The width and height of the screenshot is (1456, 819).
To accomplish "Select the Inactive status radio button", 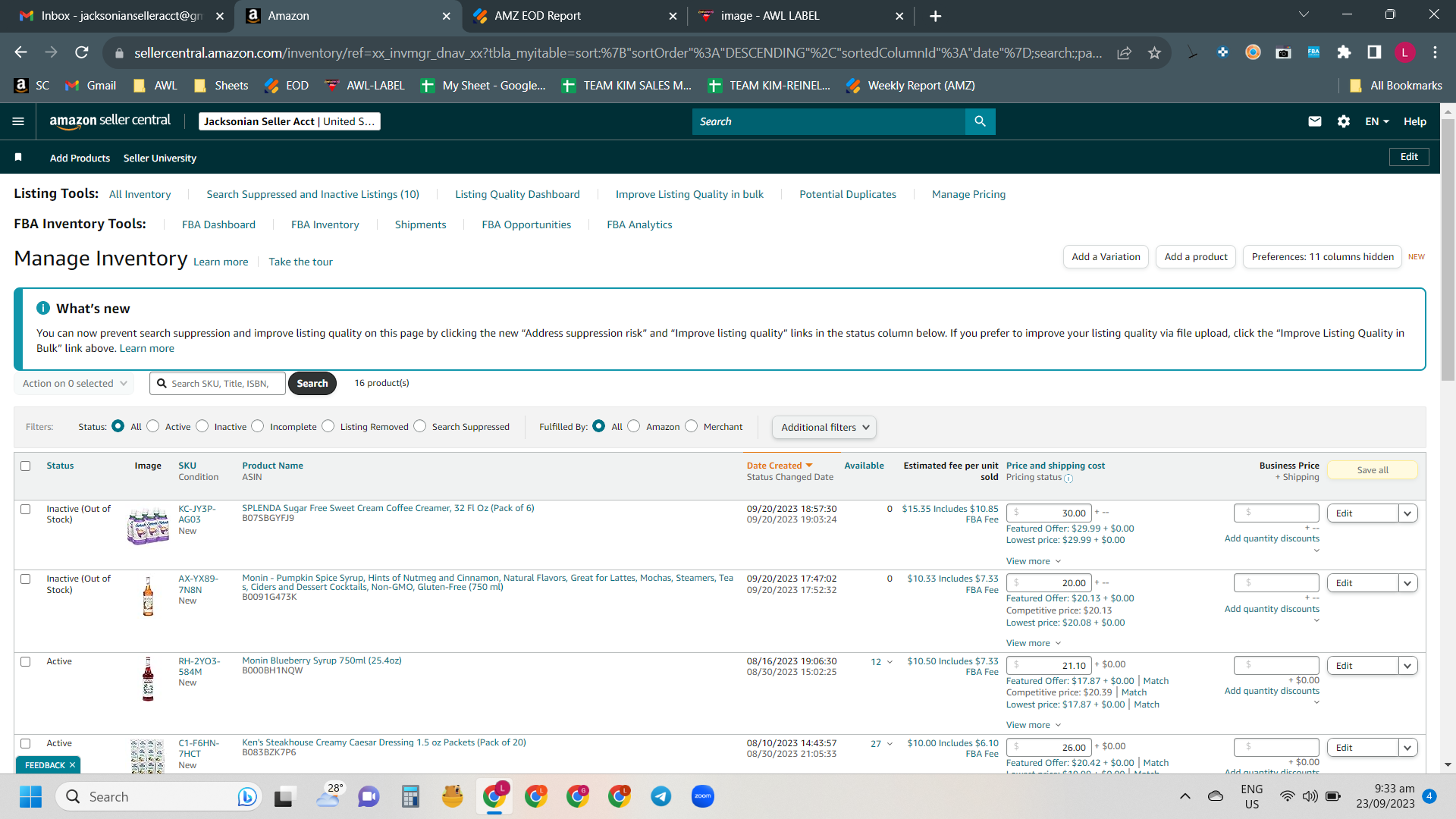I will [202, 426].
